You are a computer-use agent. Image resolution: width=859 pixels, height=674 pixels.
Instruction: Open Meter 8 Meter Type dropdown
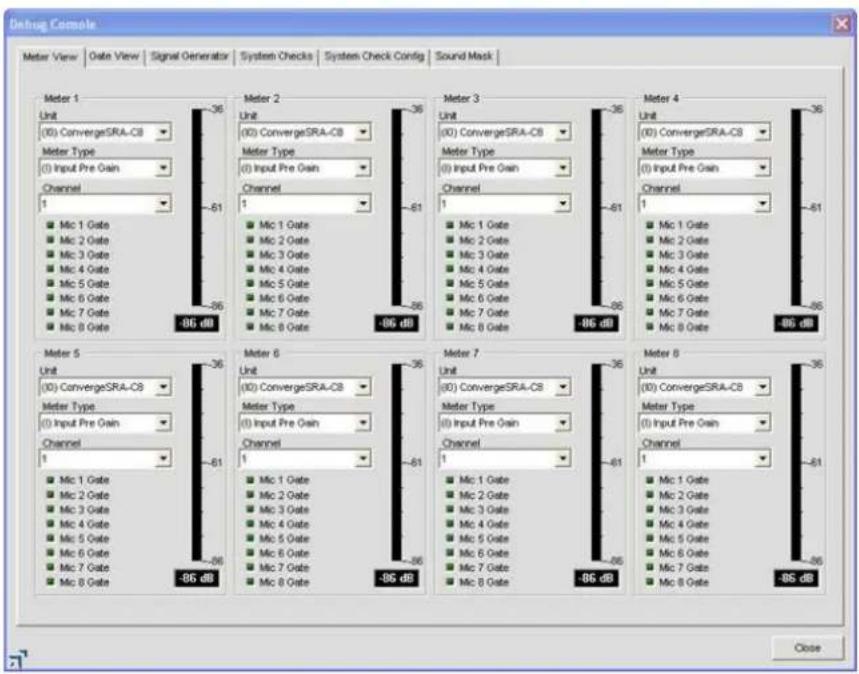click(763, 422)
